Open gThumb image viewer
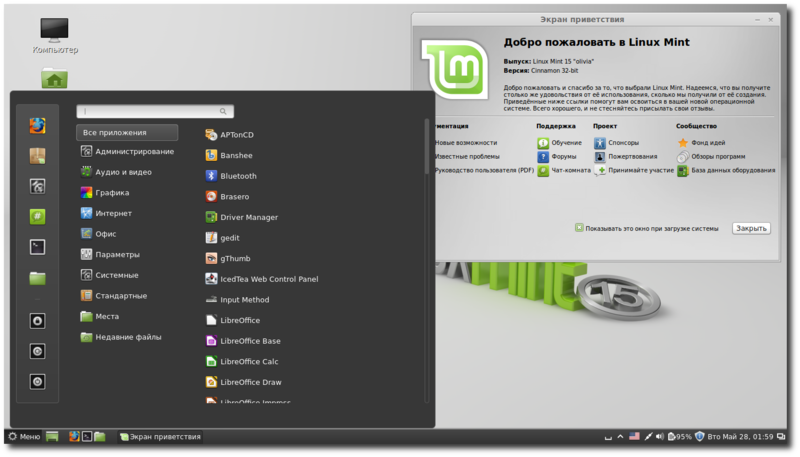The image size is (800, 457). pos(228,259)
